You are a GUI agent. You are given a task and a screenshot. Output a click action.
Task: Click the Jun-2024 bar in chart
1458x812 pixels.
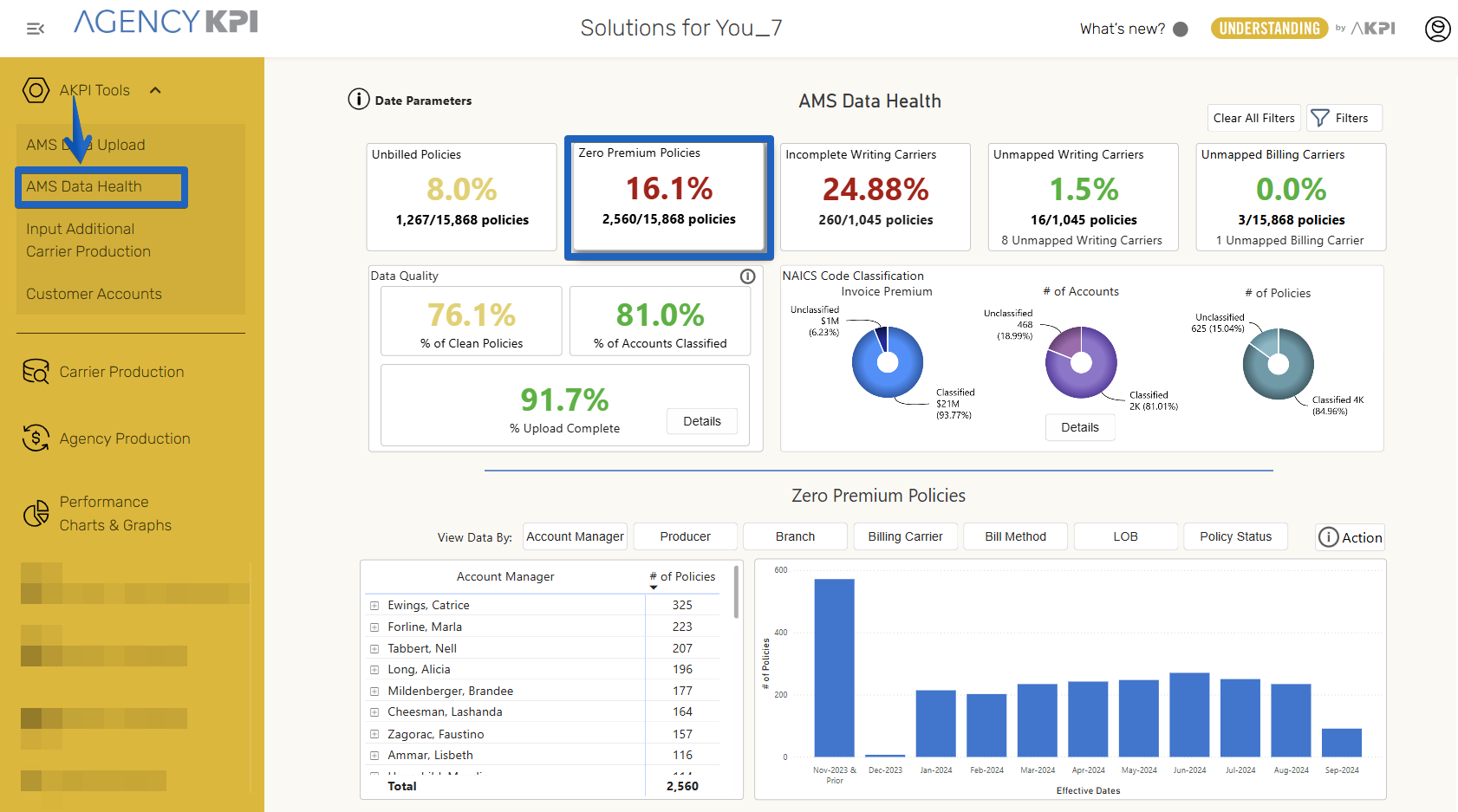1189,715
